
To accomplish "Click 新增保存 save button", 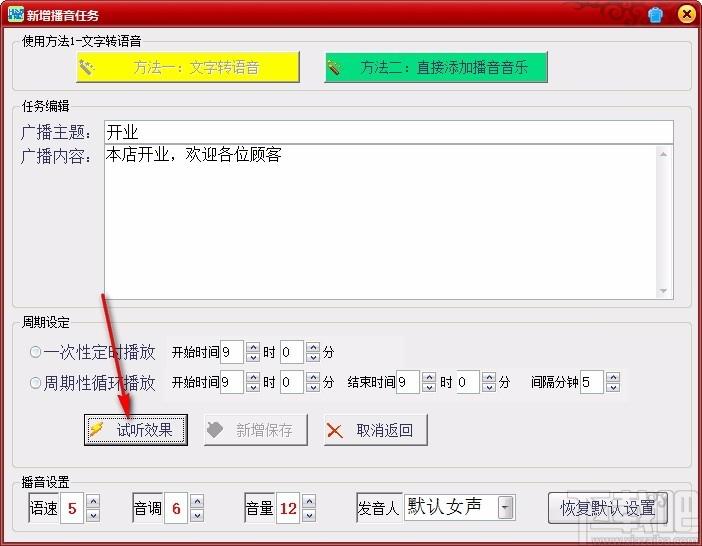I will coord(256,430).
